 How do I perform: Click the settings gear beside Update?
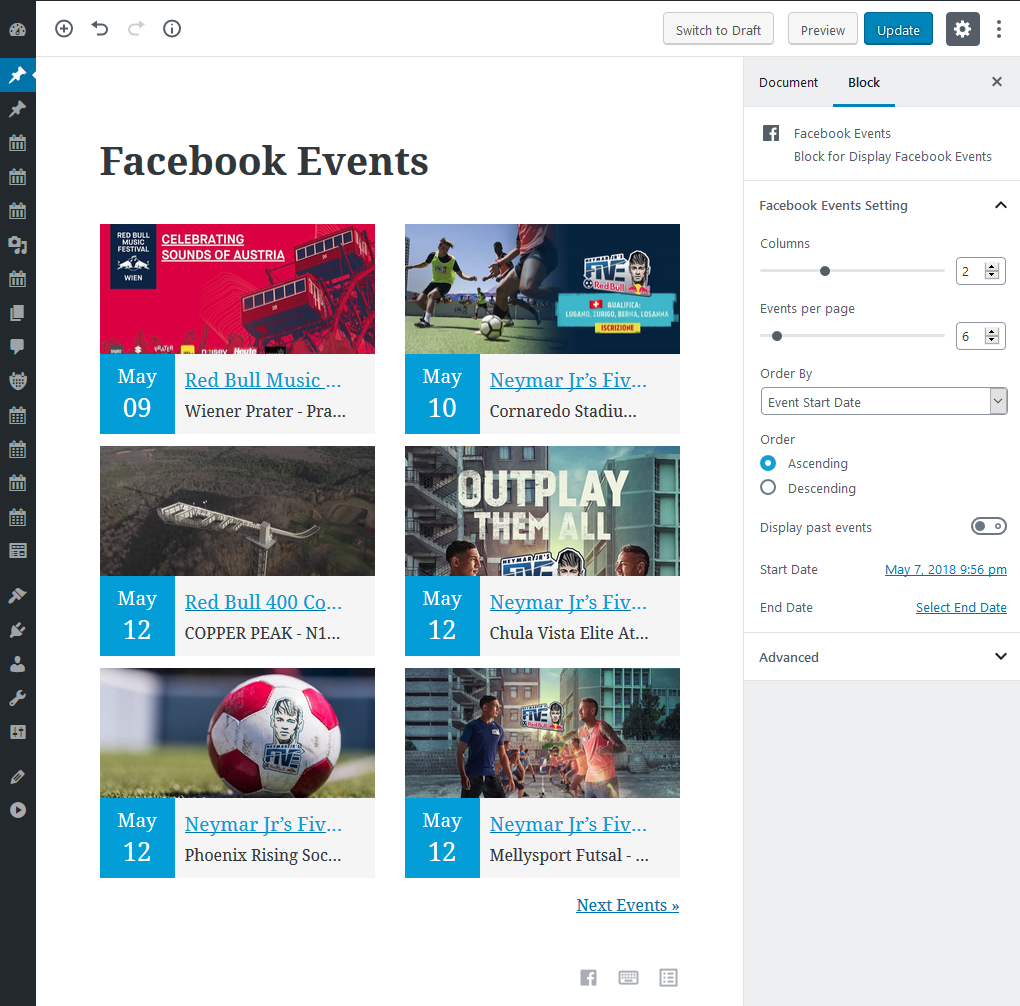coord(962,29)
